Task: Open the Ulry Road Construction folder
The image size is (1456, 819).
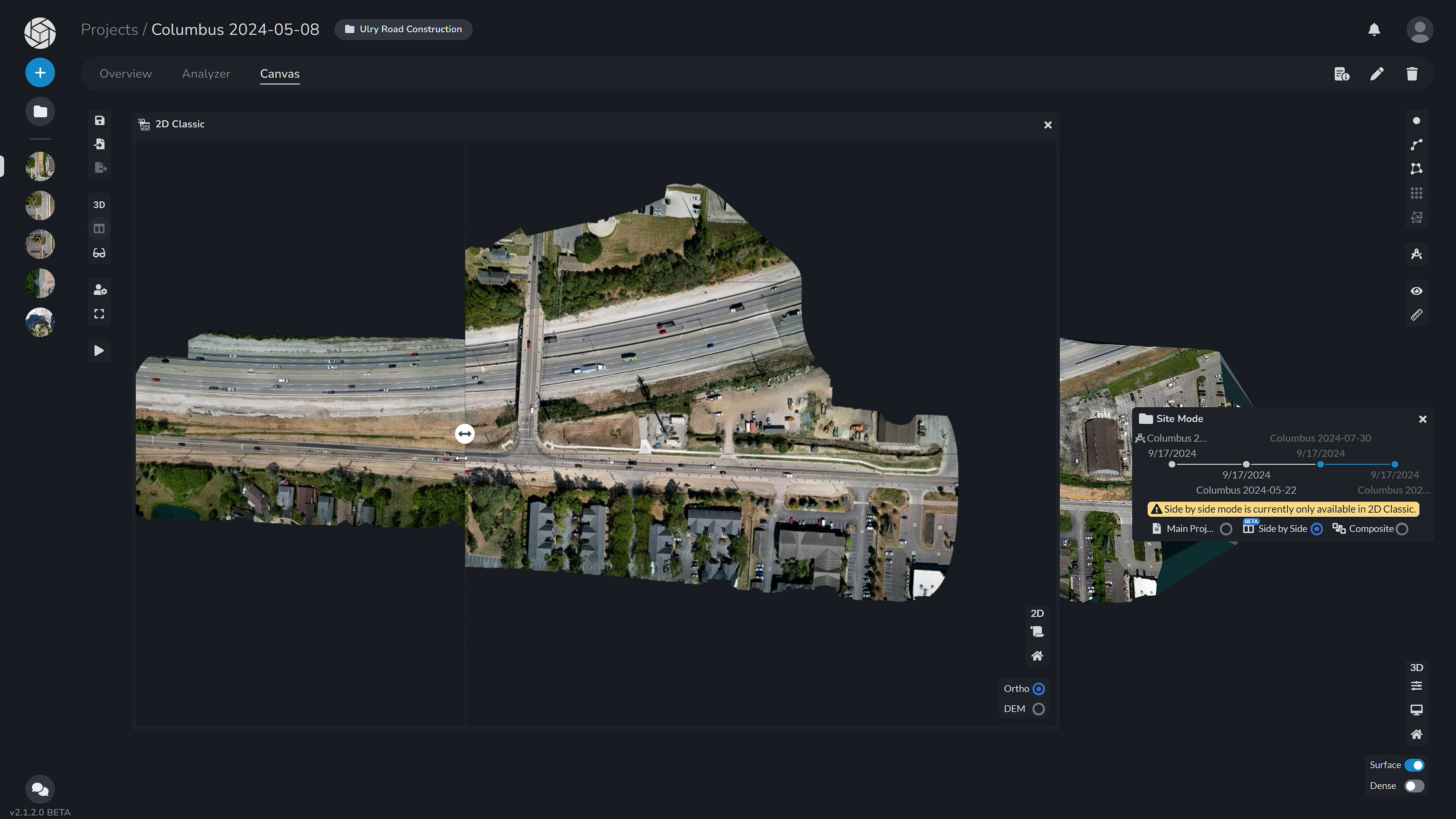Action: coord(403,29)
